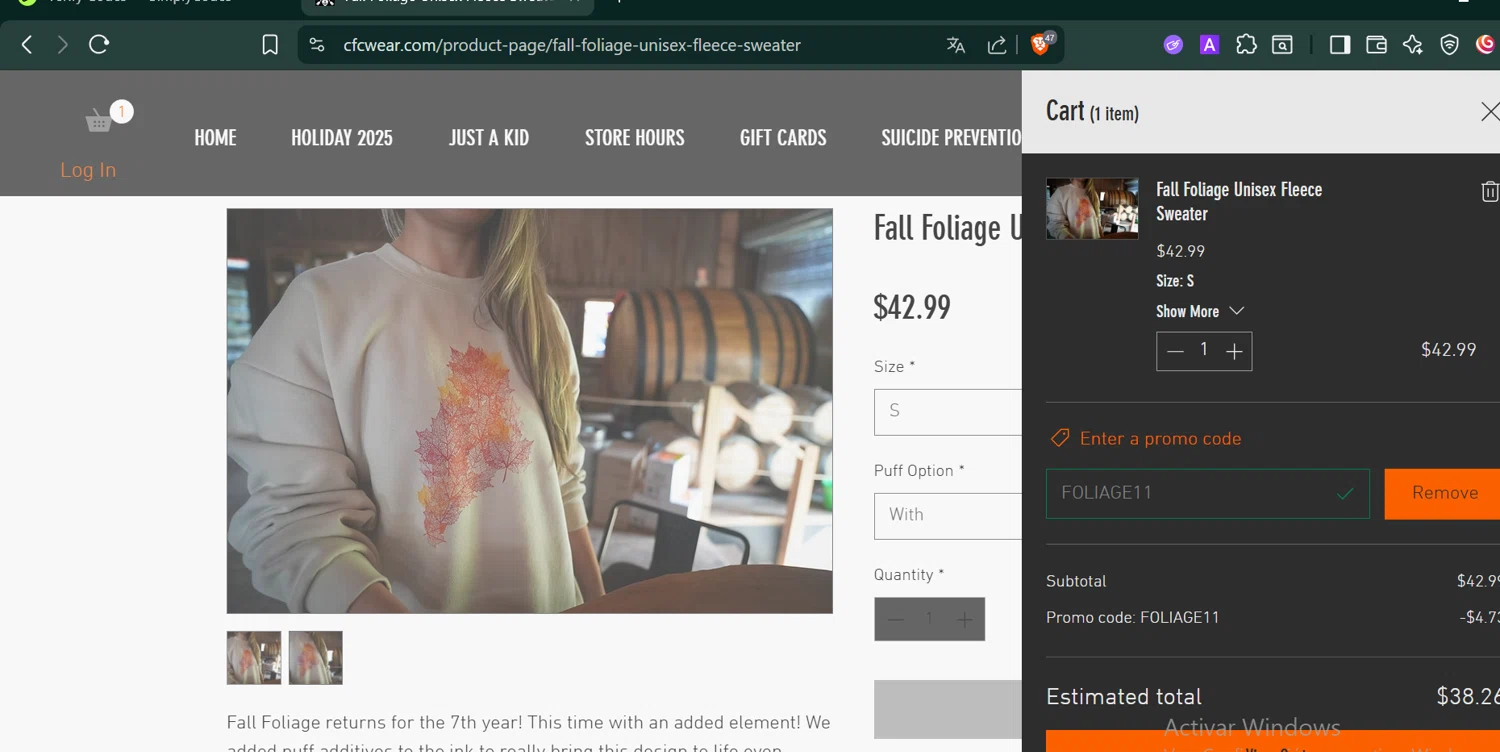Reload the page with the refresh icon
The height and width of the screenshot is (752, 1500).
(x=99, y=44)
